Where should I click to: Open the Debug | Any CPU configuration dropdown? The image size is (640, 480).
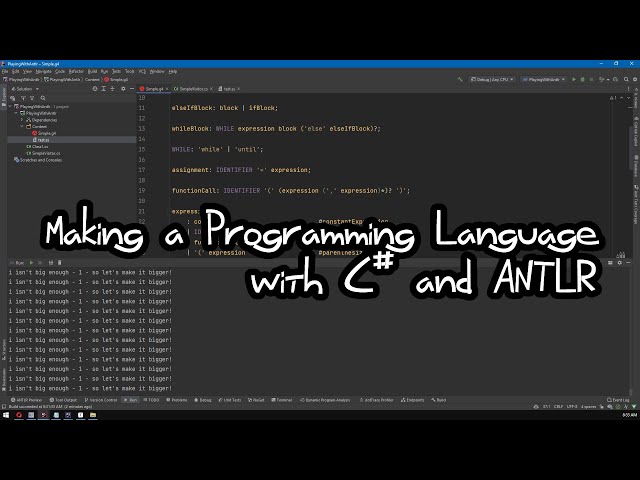[x=491, y=79]
